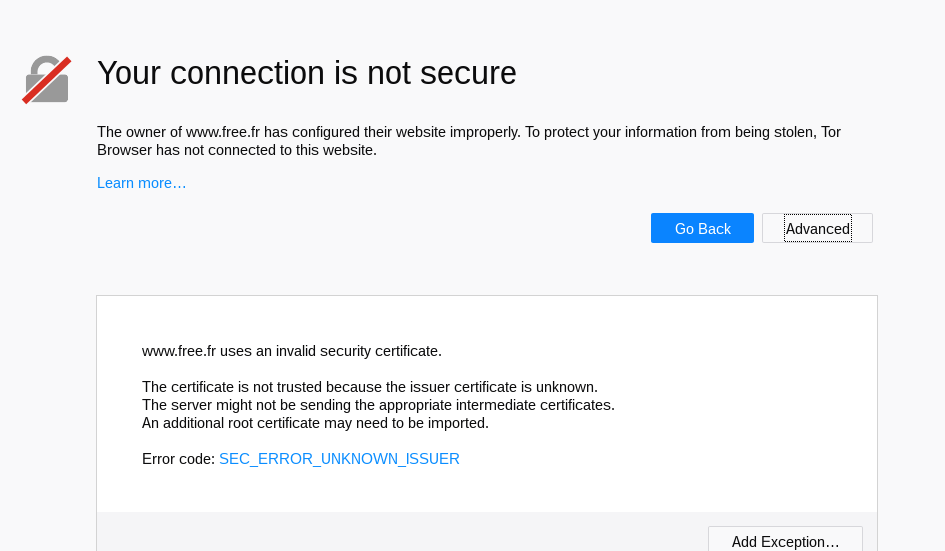Click www.free.fr hostname in the top paragraph
The height and width of the screenshot is (551, 945).
coord(223,132)
